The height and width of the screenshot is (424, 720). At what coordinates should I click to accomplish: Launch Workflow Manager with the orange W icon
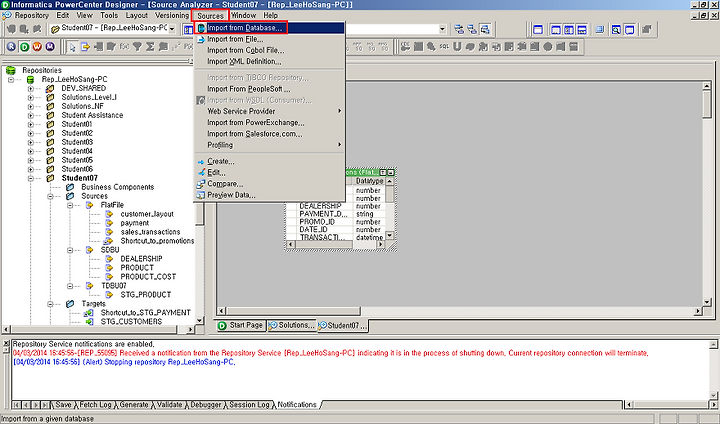coord(37,46)
